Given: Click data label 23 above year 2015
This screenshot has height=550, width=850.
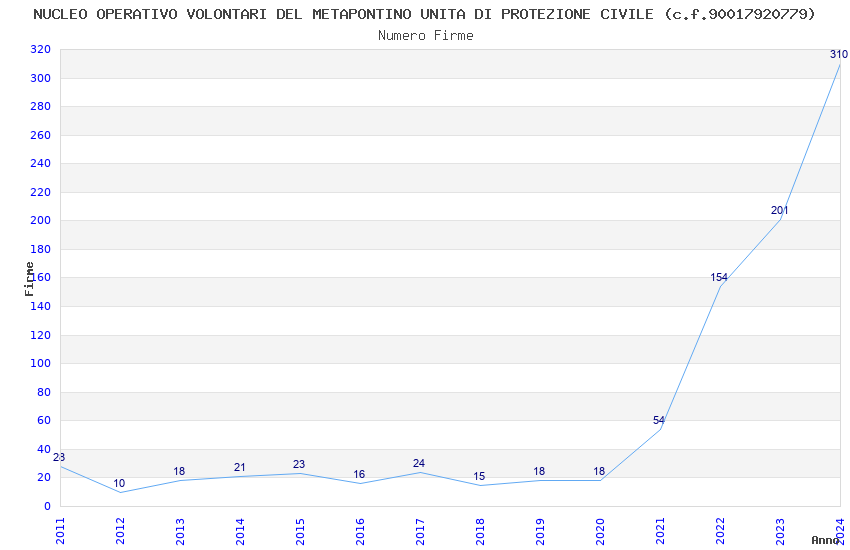Looking at the screenshot, I should tap(299, 464).
